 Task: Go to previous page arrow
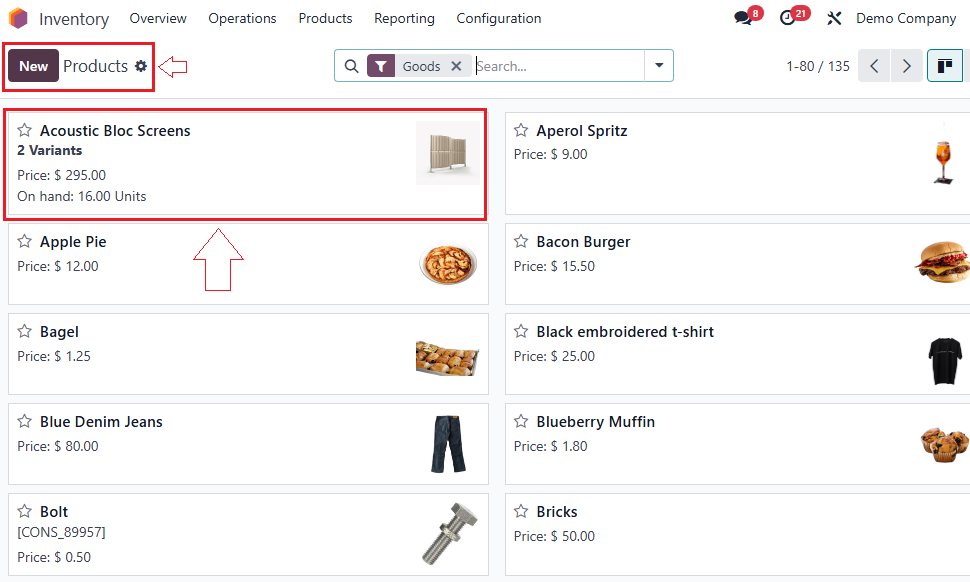tap(874, 66)
